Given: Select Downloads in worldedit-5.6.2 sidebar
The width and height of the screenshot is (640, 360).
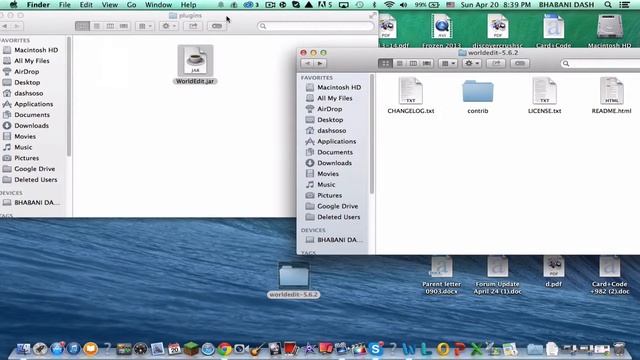Looking at the screenshot, I should click(334, 163).
